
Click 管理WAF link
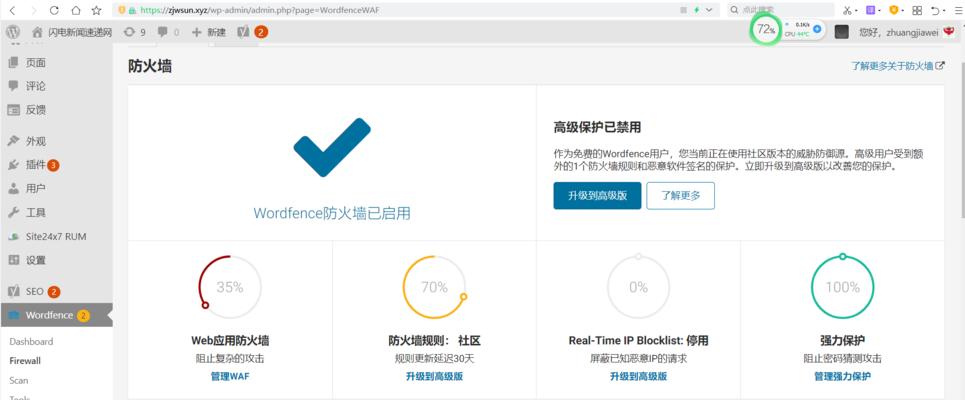(x=230, y=377)
